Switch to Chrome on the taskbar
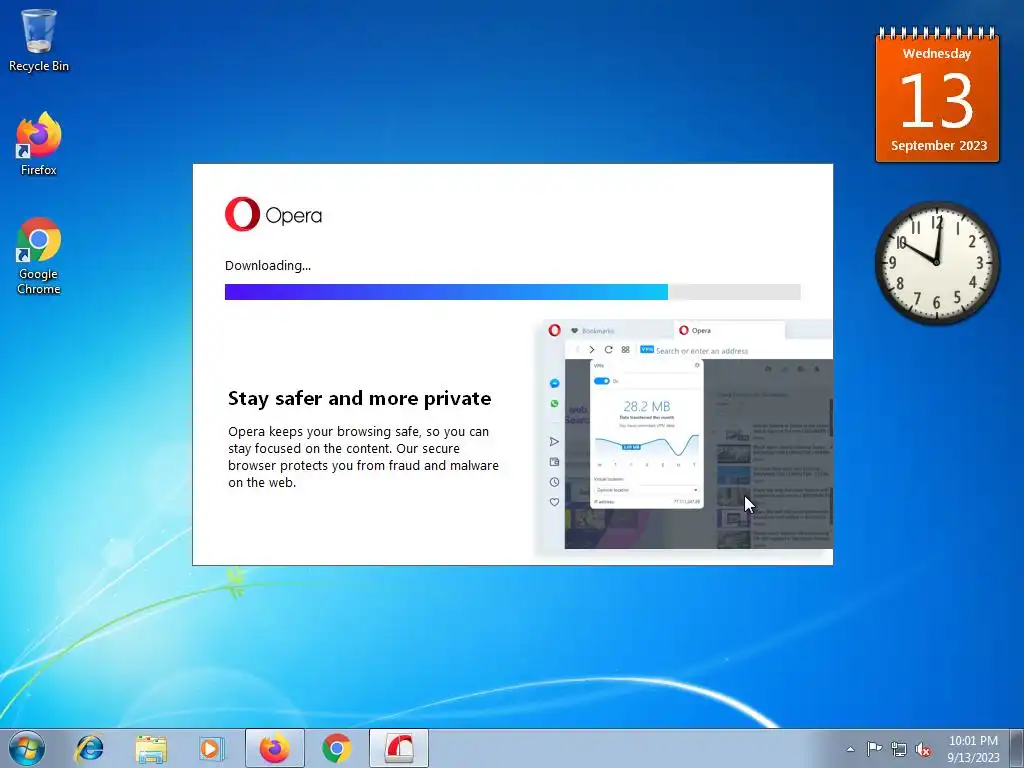Viewport: 1024px width, 768px height. coord(336,748)
